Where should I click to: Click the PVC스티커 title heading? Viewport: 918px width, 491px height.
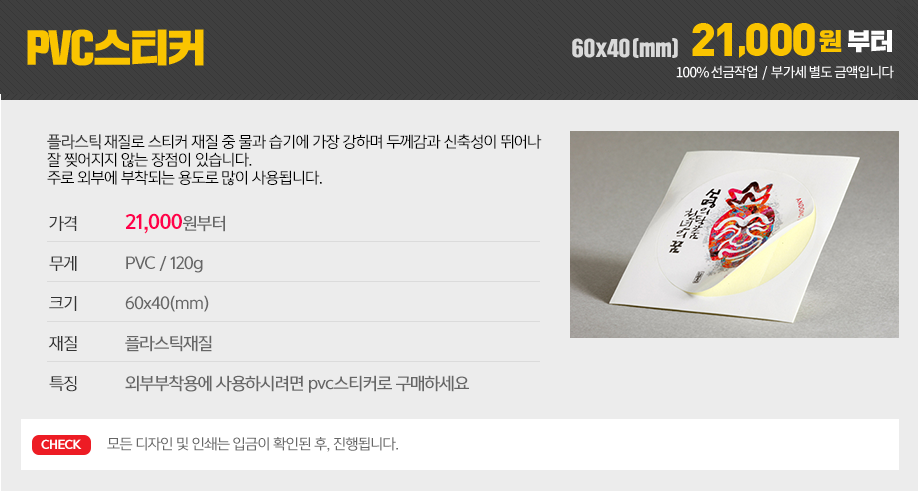tap(115, 47)
